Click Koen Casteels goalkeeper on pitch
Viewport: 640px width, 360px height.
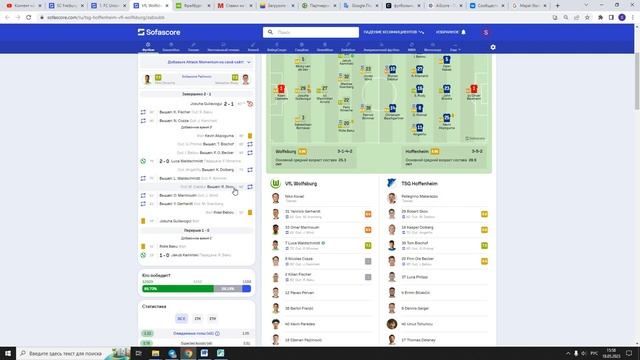click(281, 92)
